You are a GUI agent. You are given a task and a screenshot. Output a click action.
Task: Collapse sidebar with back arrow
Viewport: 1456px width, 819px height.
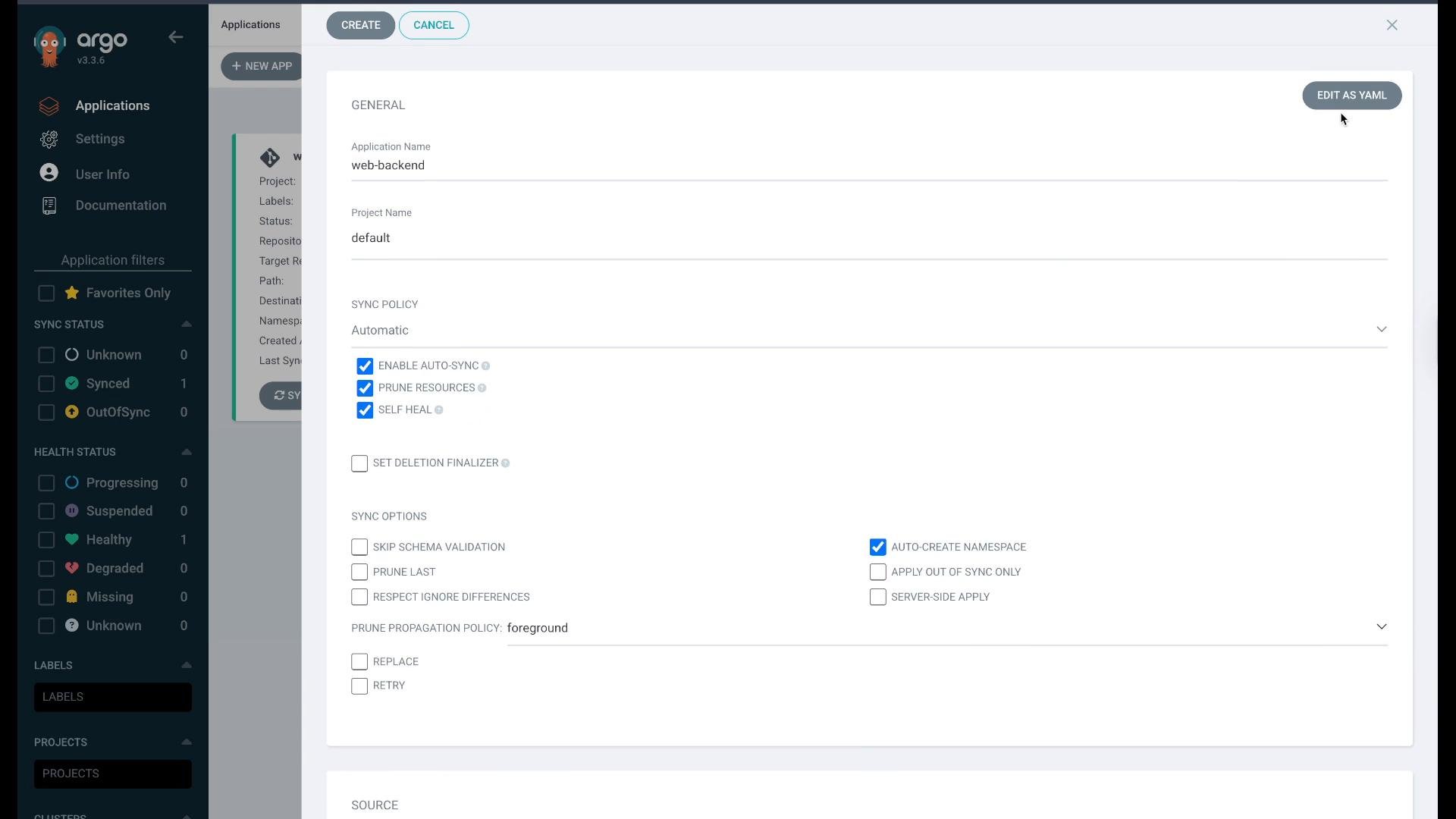click(x=176, y=37)
